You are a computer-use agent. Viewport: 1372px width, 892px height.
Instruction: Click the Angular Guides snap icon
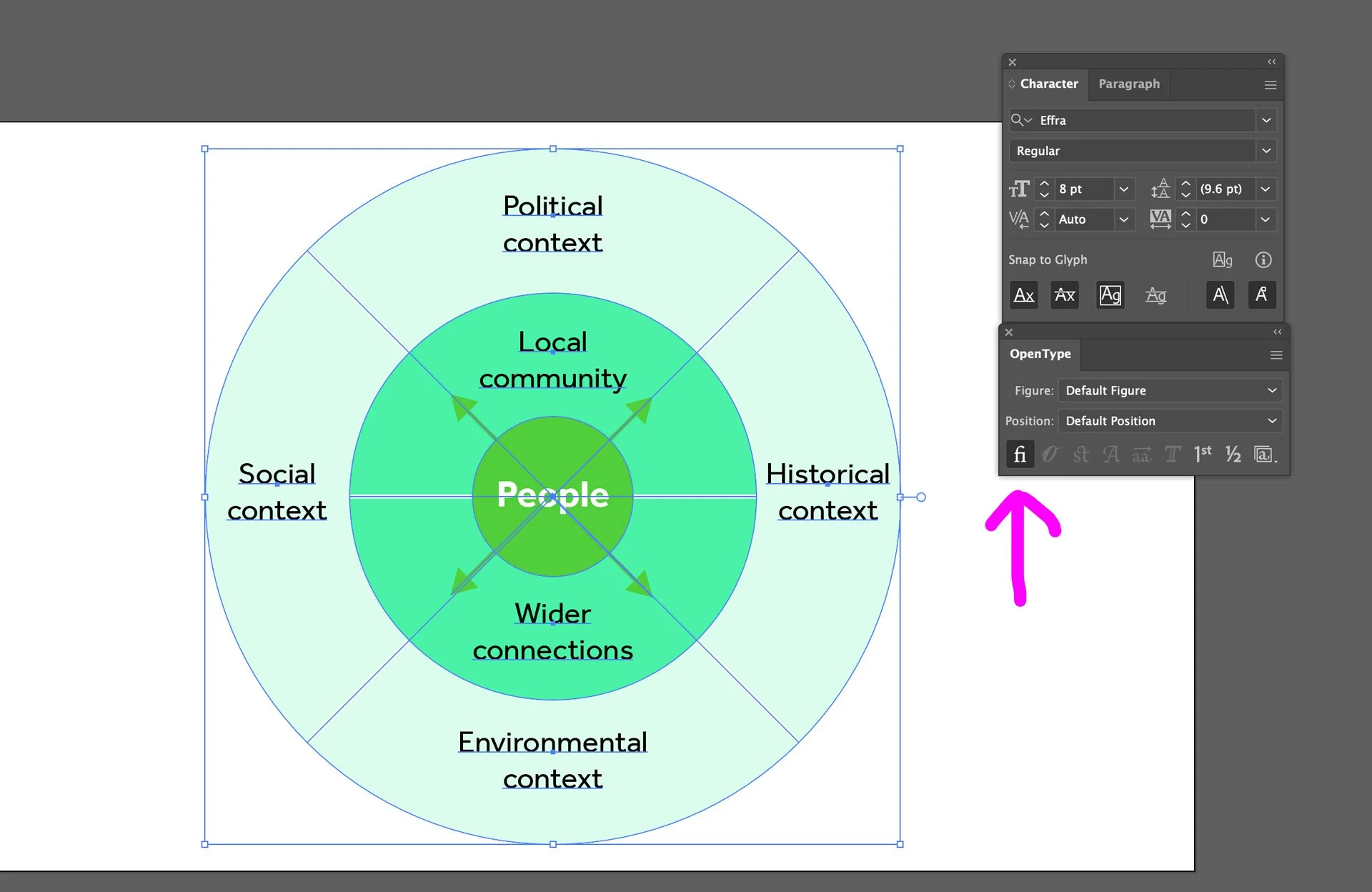[x=1221, y=295]
